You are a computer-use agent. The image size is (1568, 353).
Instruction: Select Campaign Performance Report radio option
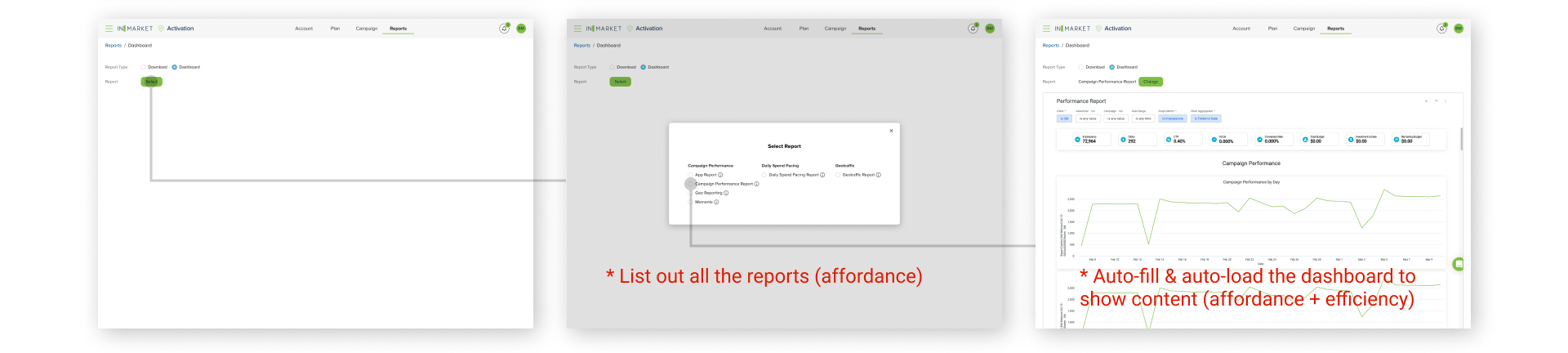coord(691,184)
